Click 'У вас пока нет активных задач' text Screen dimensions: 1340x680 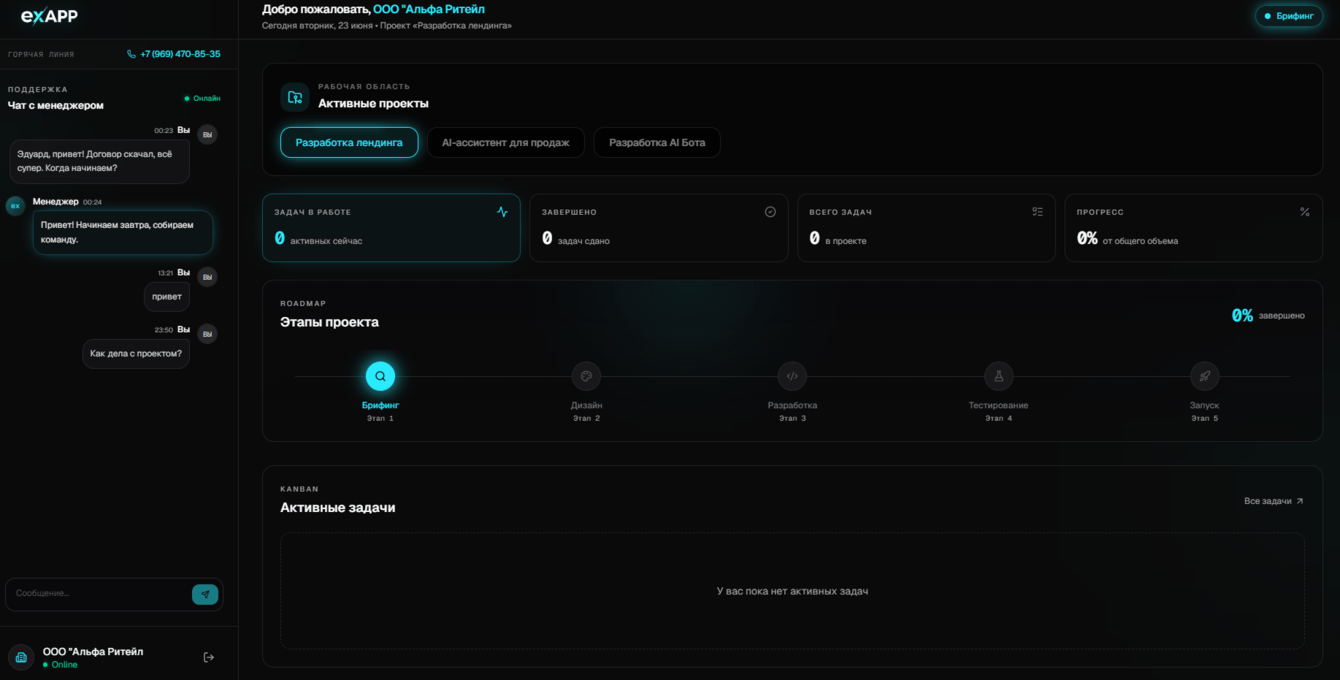click(792, 591)
